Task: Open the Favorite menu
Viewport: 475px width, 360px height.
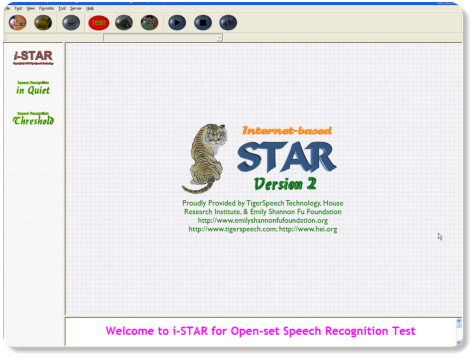Action: [46, 8]
